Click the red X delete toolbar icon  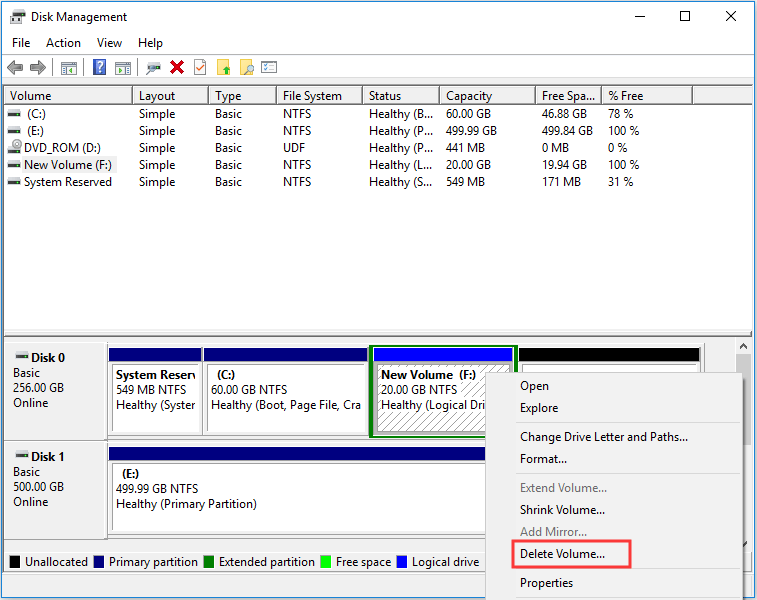(x=177, y=67)
